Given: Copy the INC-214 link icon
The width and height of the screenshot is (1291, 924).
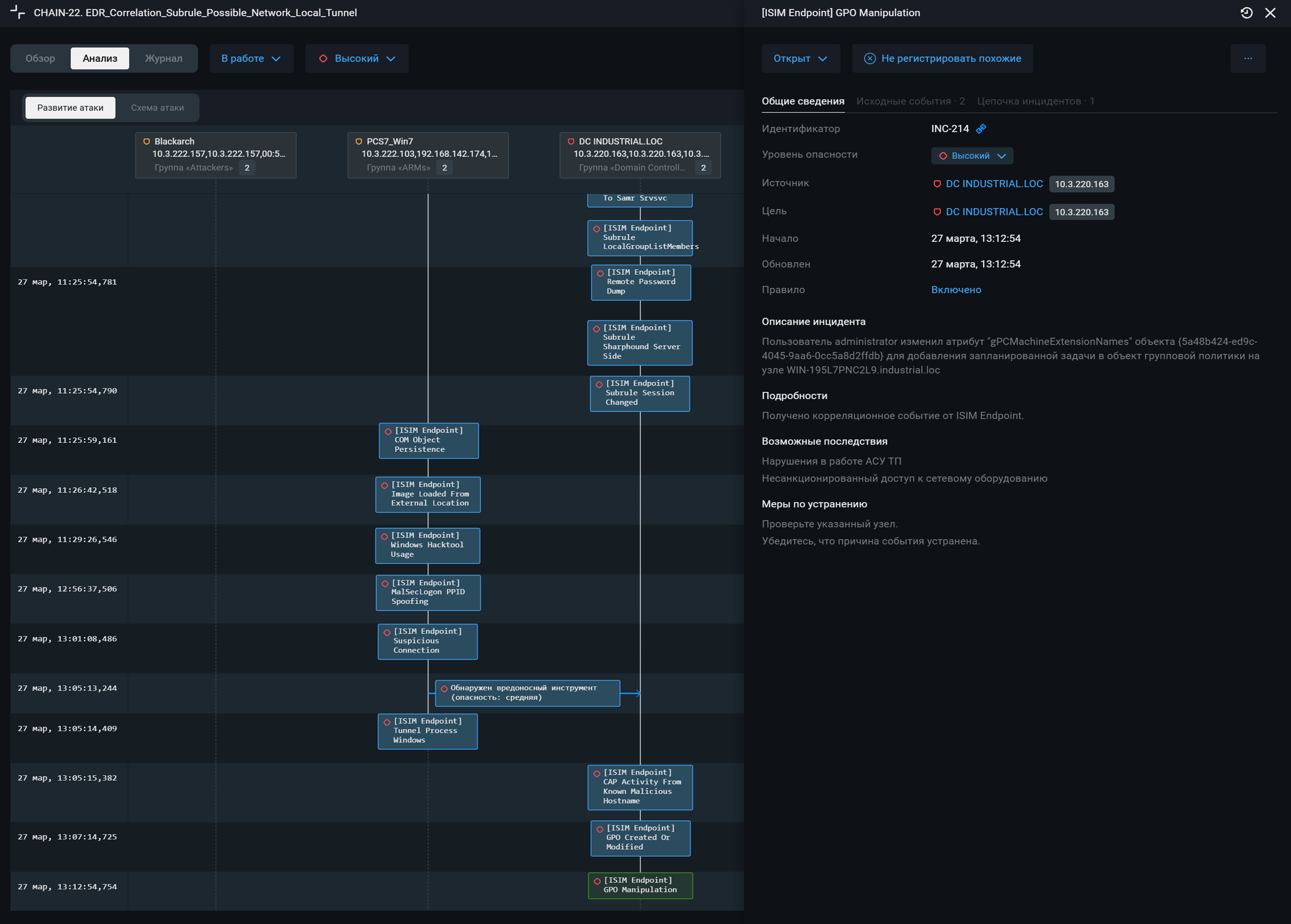Looking at the screenshot, I should click(981, 129).
